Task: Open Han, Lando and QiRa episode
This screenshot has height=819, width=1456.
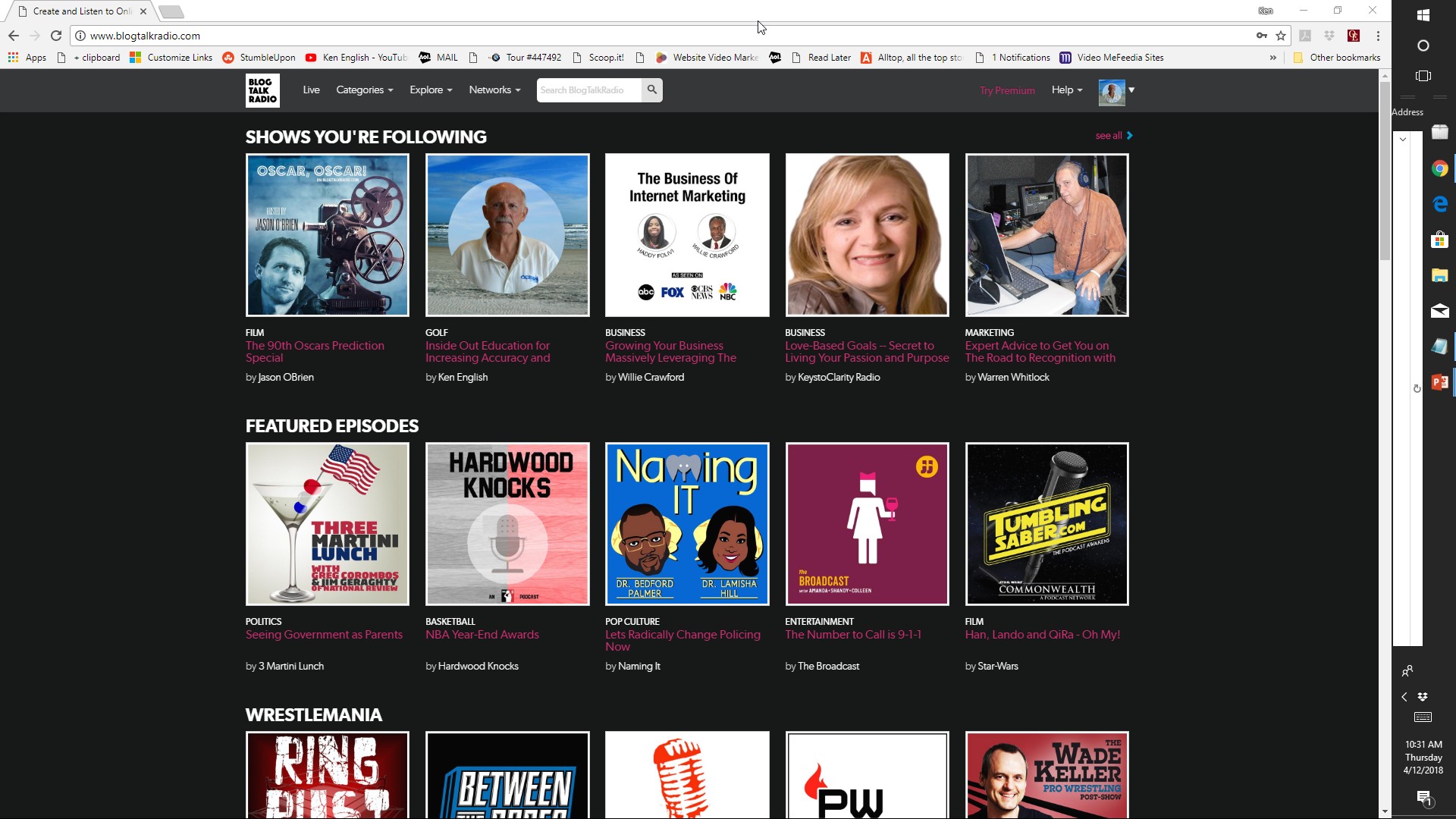Action: point(1042,635)
